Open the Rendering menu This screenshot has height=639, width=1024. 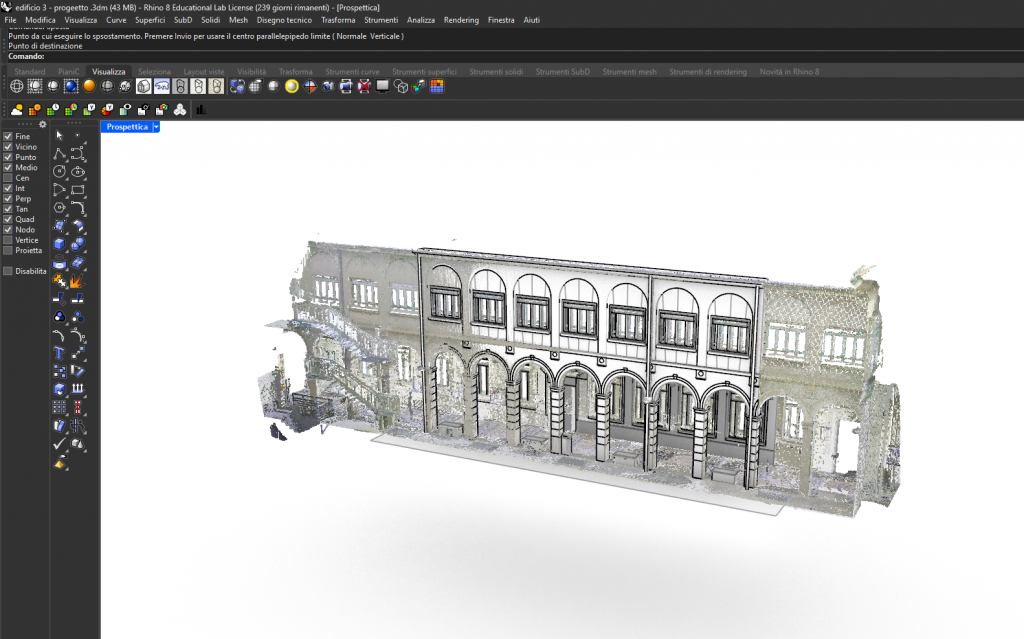coord(461,20)
